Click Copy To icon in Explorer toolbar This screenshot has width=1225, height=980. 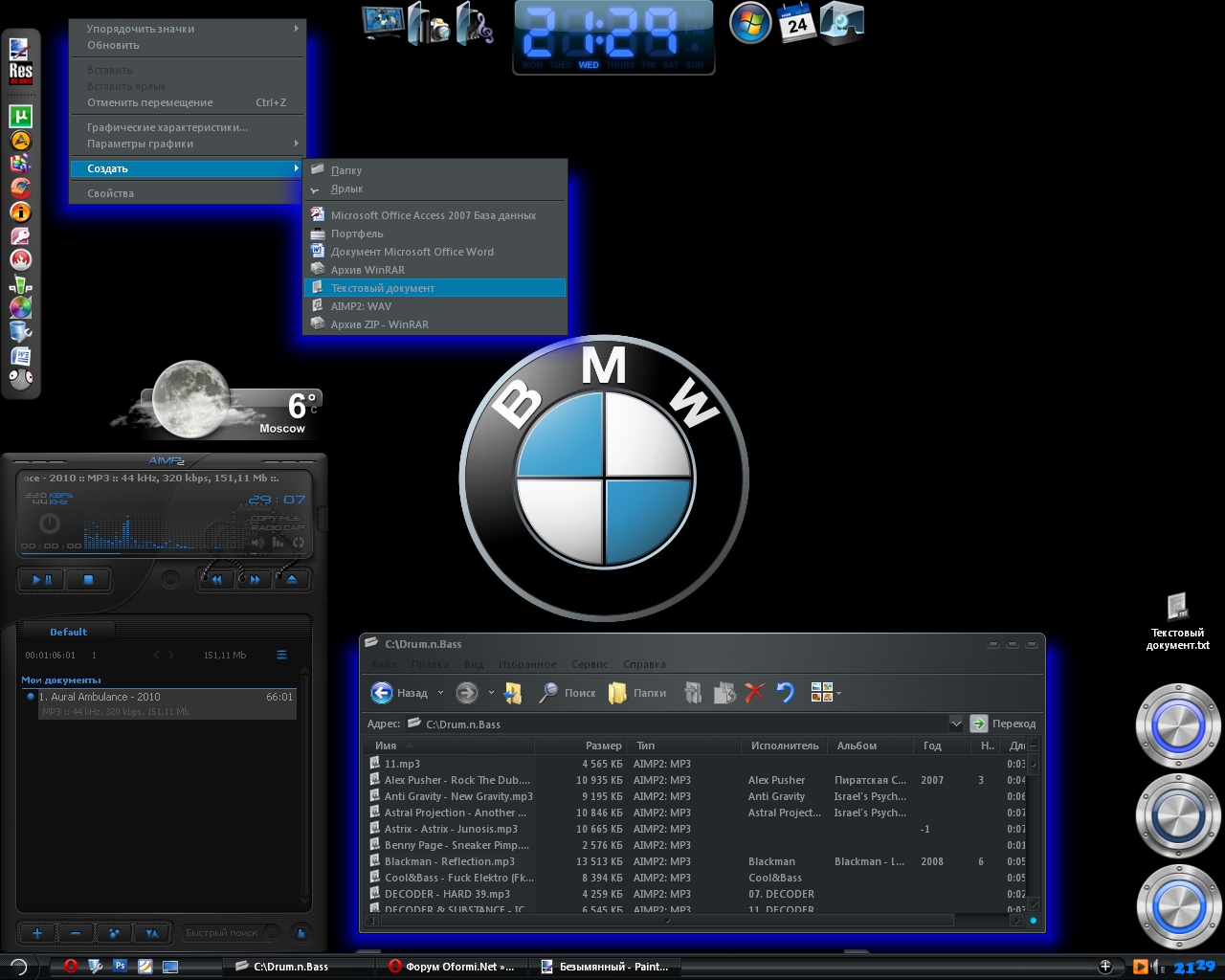coord(724,693)
